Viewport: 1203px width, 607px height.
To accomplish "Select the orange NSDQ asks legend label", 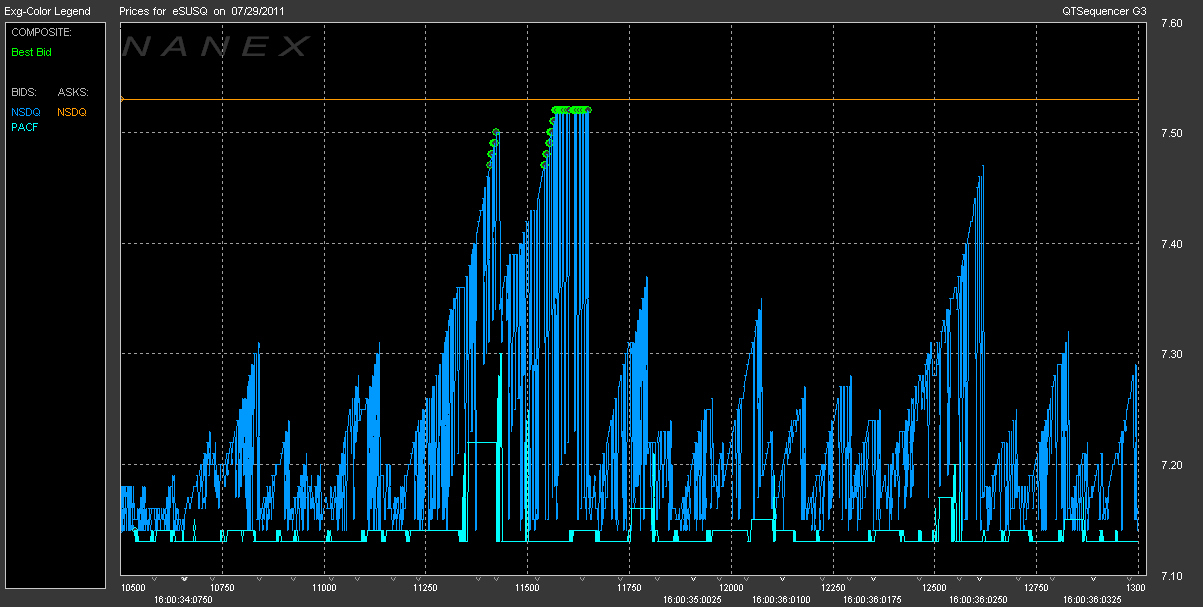I will [x=72, y=112].
